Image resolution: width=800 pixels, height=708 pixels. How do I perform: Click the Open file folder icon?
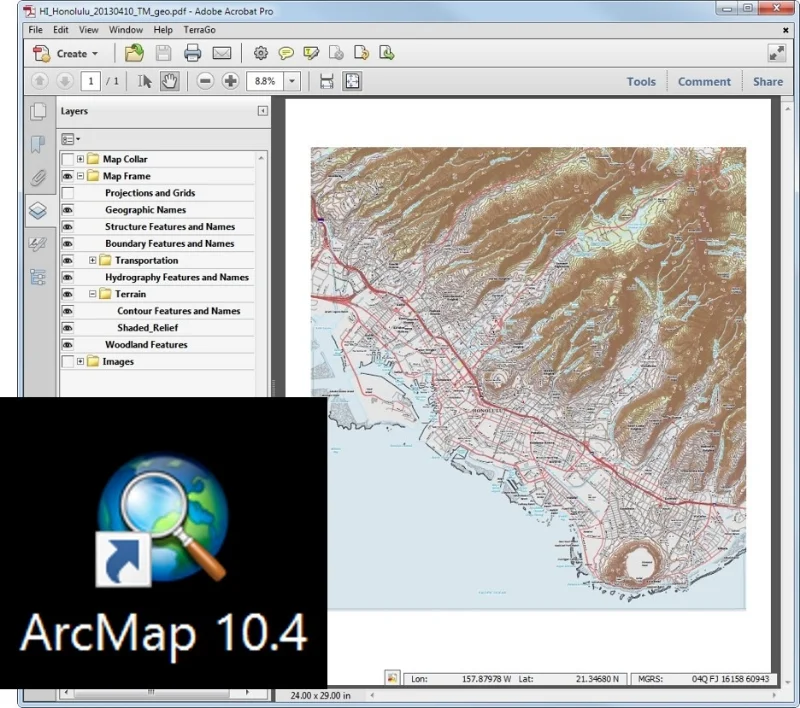point(134,53)
